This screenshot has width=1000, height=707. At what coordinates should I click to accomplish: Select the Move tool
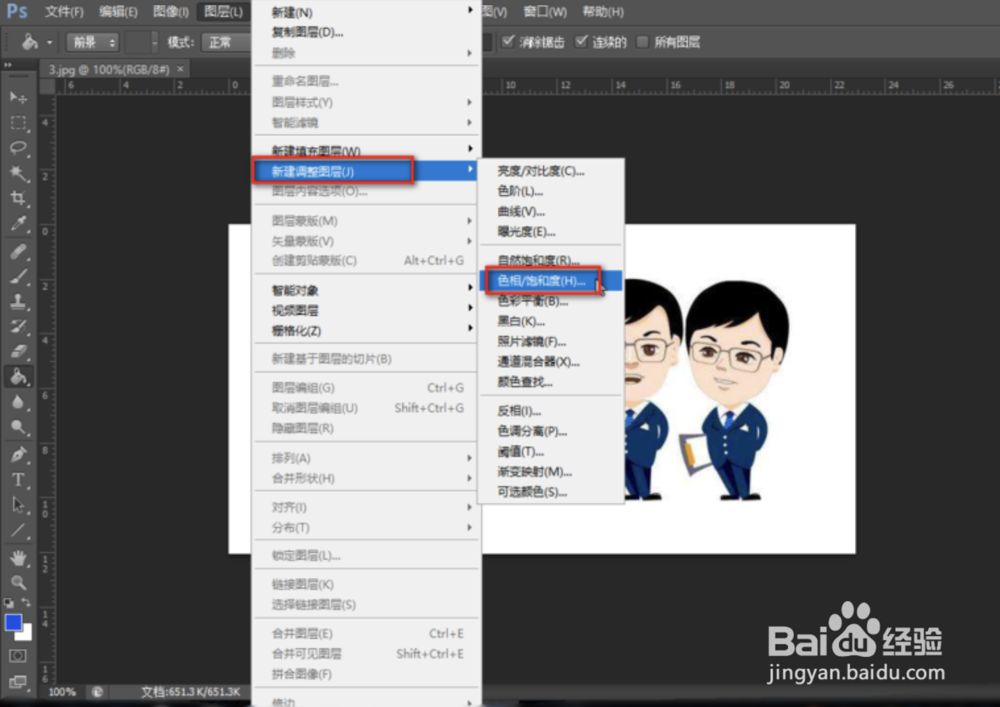(18, 97)
